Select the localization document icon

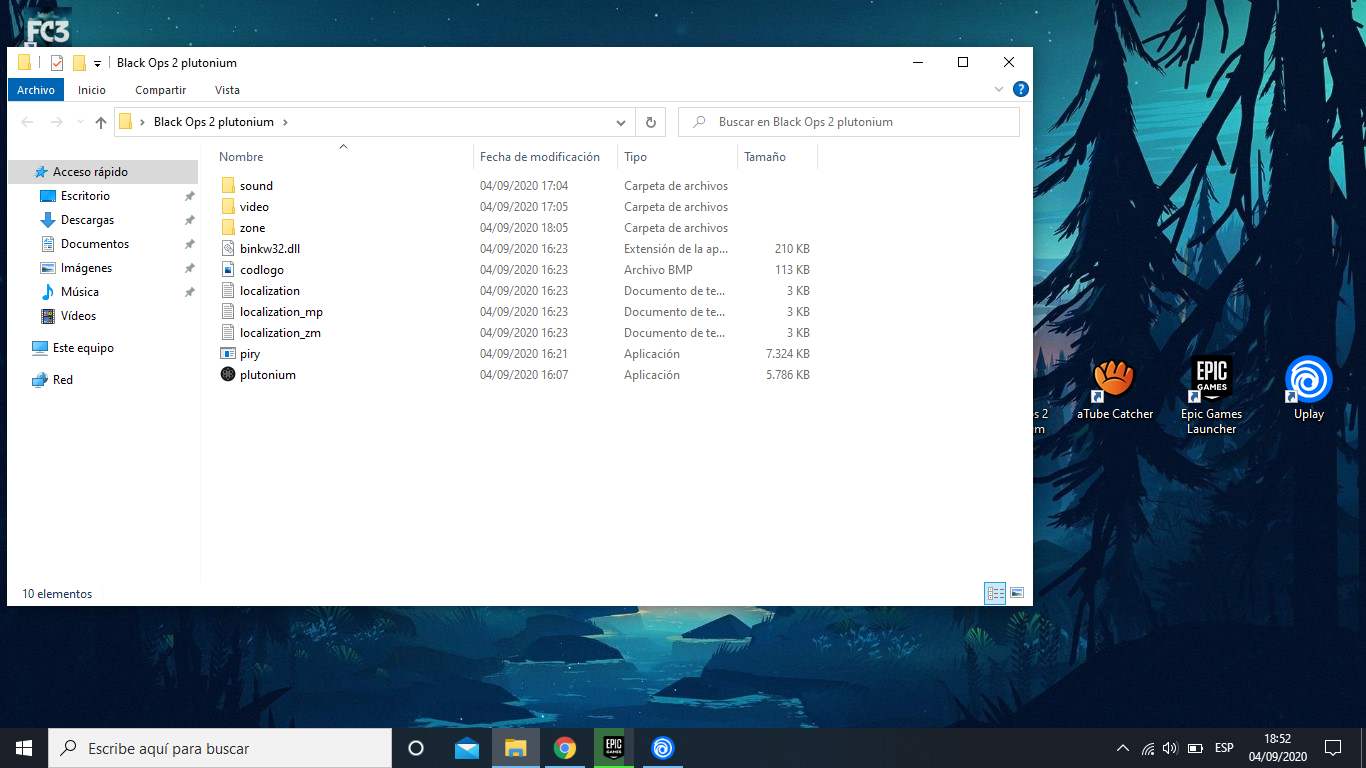[228, 291]
